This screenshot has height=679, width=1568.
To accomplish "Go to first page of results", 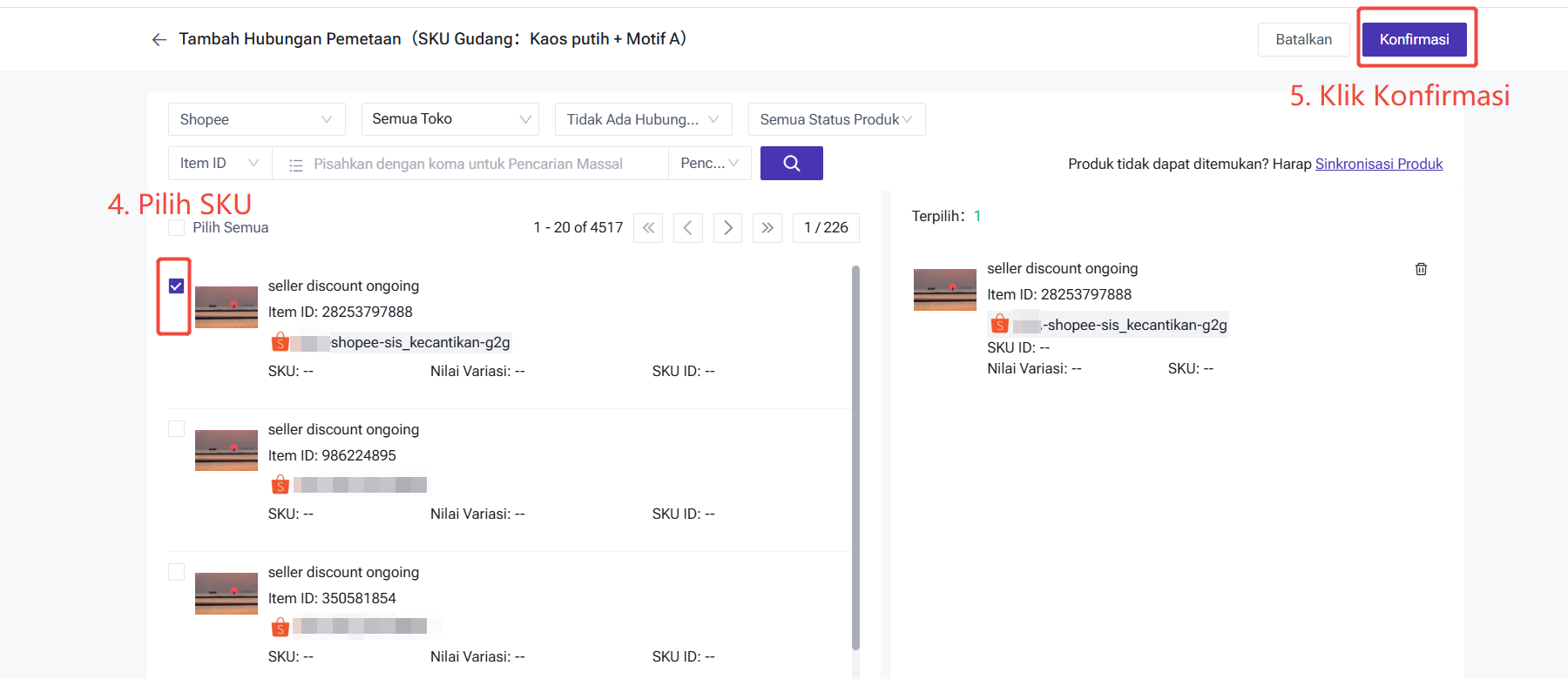I will pyautogui.click(x=648, y=228).
